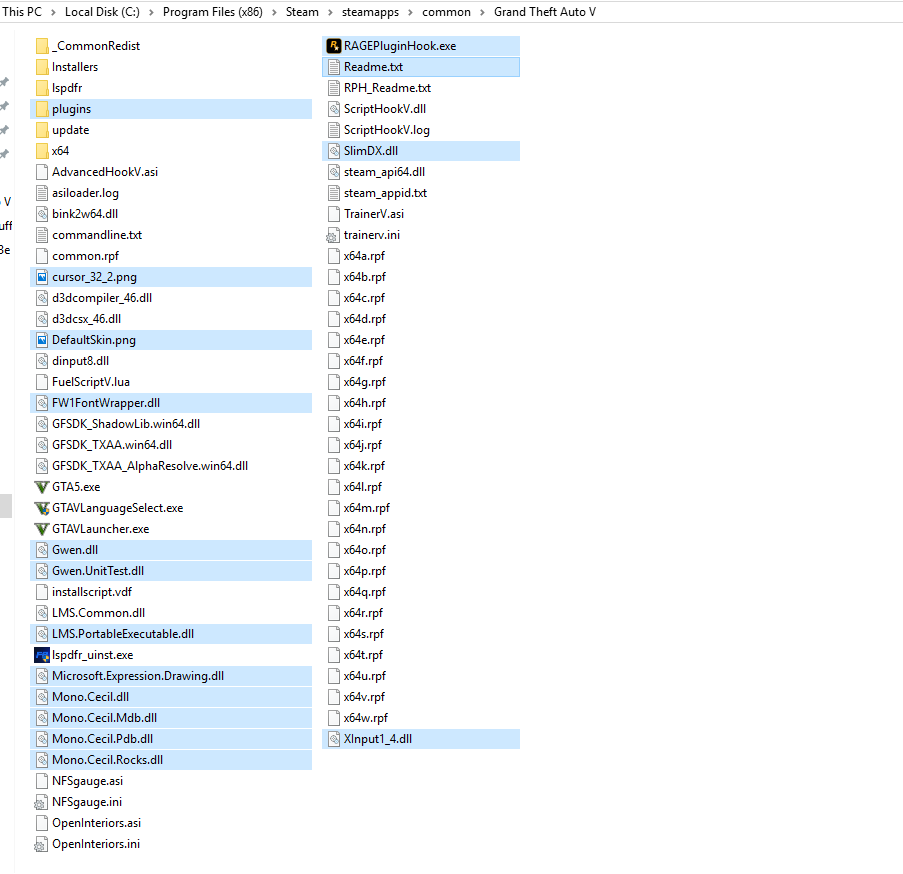
Task: Select x64a.rpf file name
Action: point(365,256)
